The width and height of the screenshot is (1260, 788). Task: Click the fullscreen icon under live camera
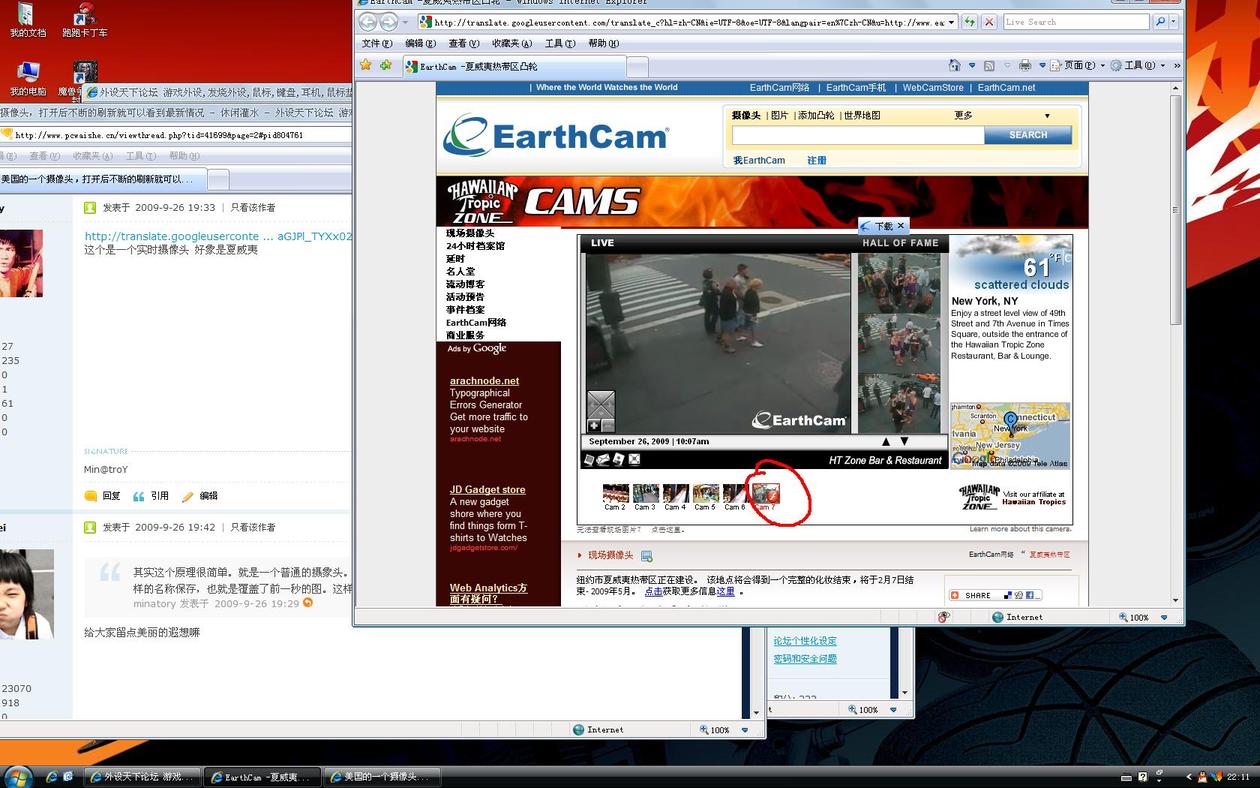[x=634, y=460]
